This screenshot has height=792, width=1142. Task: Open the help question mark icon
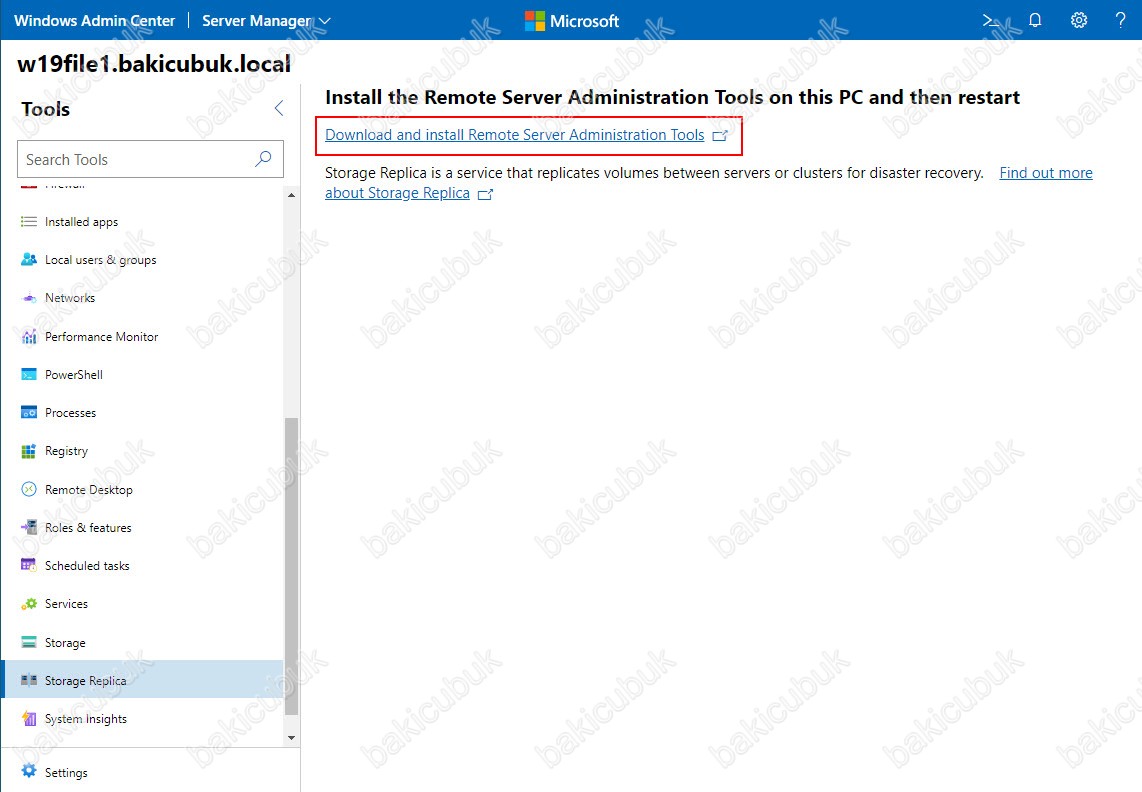click(1121, 20)
